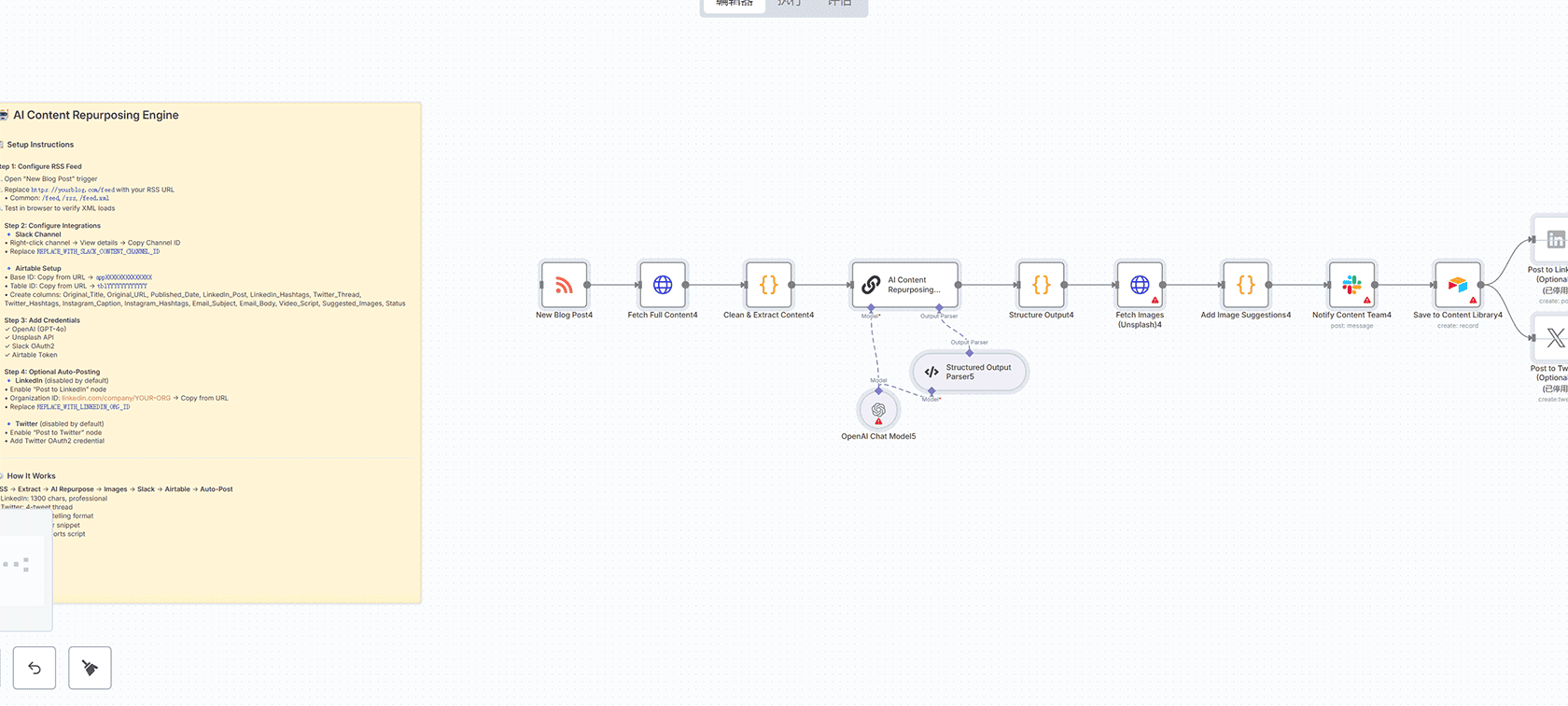Viewport: 1568px width, 706px height.
Task: Click the Fetch Full Content4 globe node
Action: point(663,285)
